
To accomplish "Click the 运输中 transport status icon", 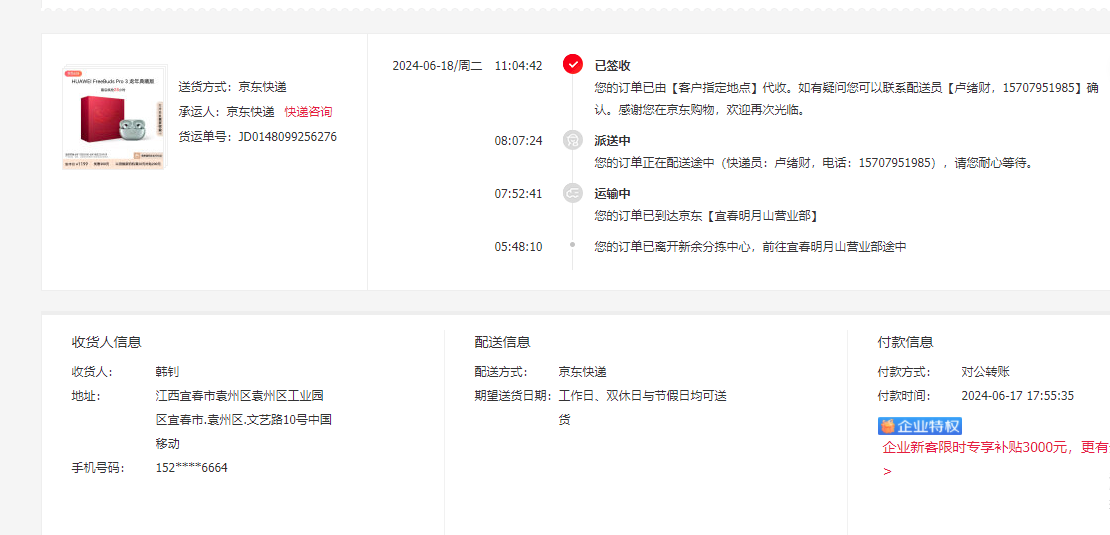I will 573,193.
